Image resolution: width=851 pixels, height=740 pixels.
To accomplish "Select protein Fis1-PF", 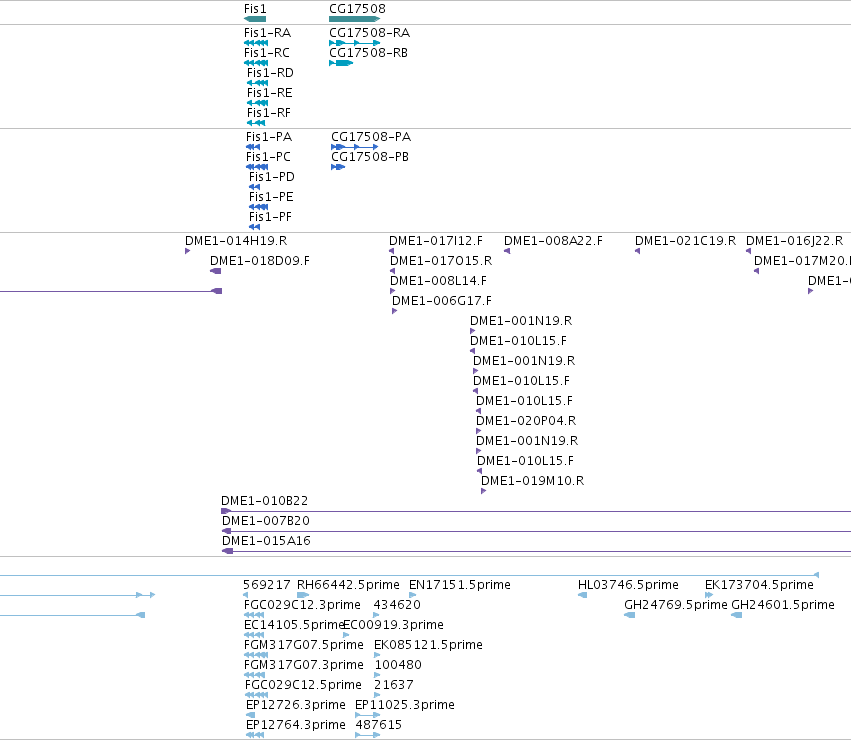I will point(270,217).
